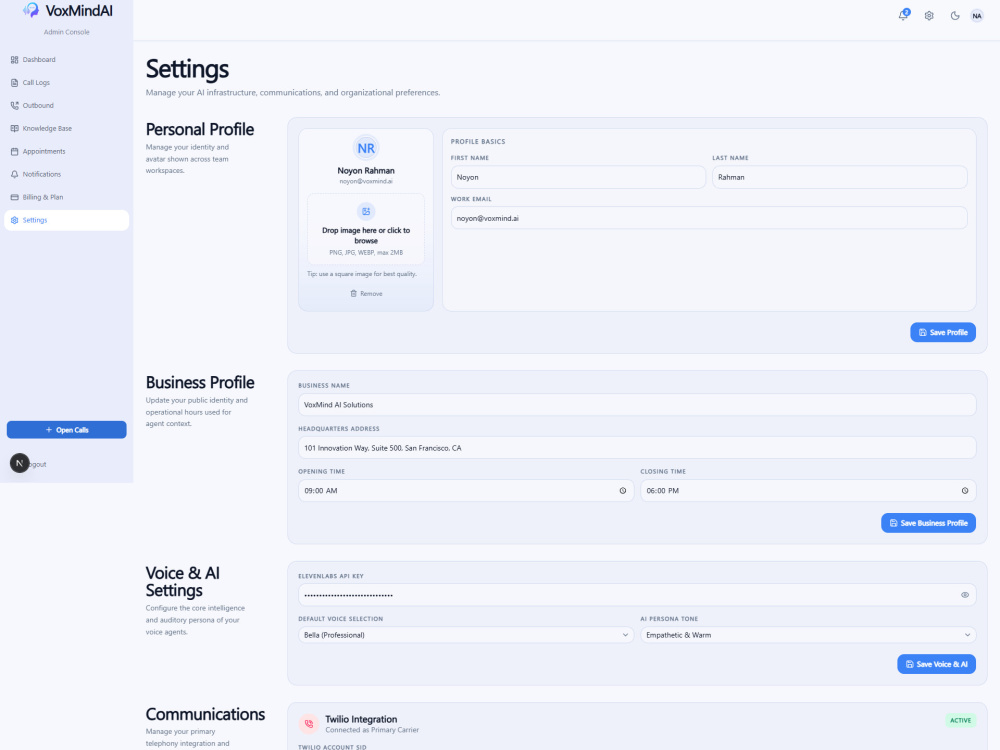
Task: Open the AI Persona Tone dropdown
Action: 808,635
